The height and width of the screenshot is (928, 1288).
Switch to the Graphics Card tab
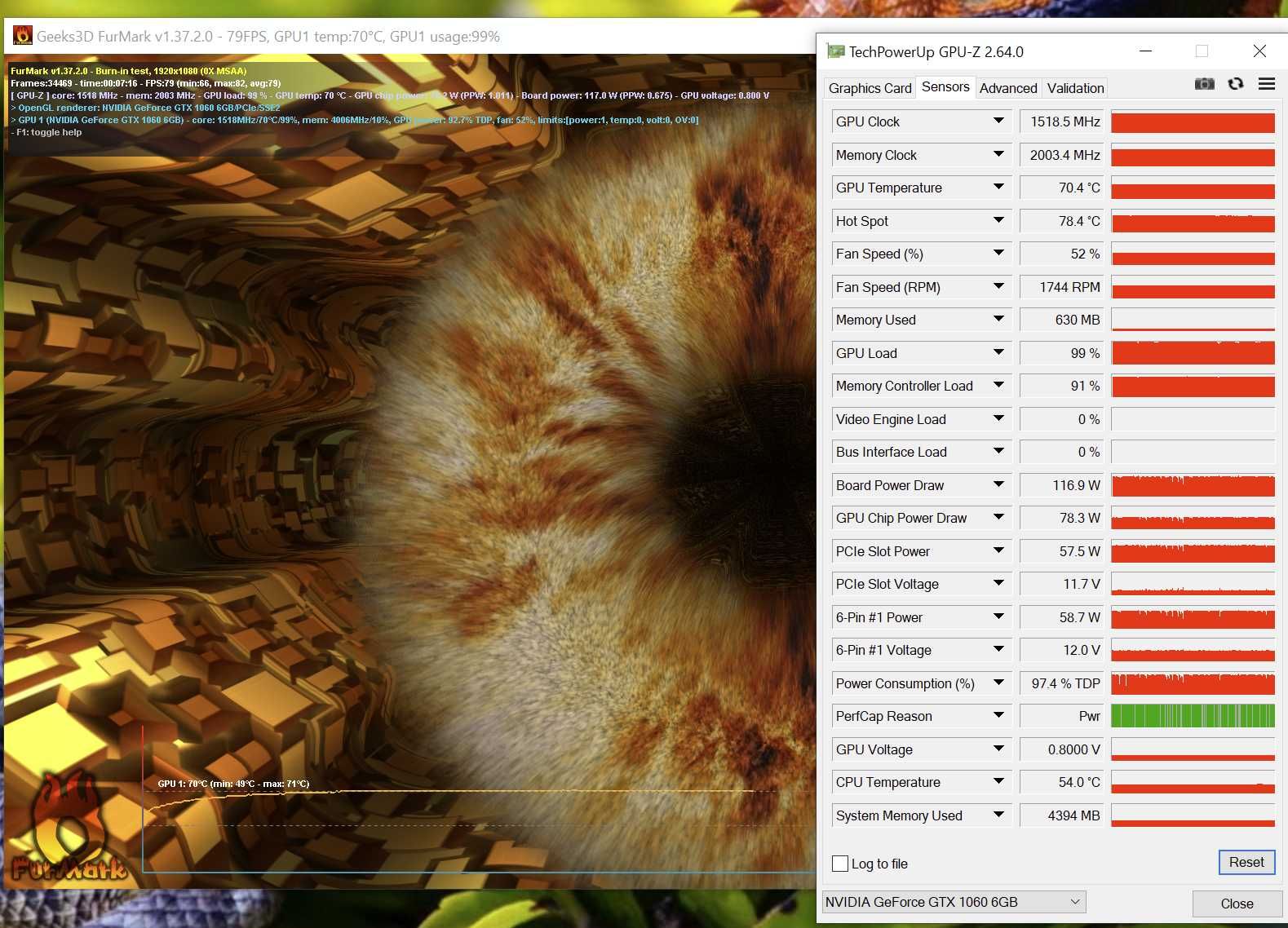click(870, 88)
